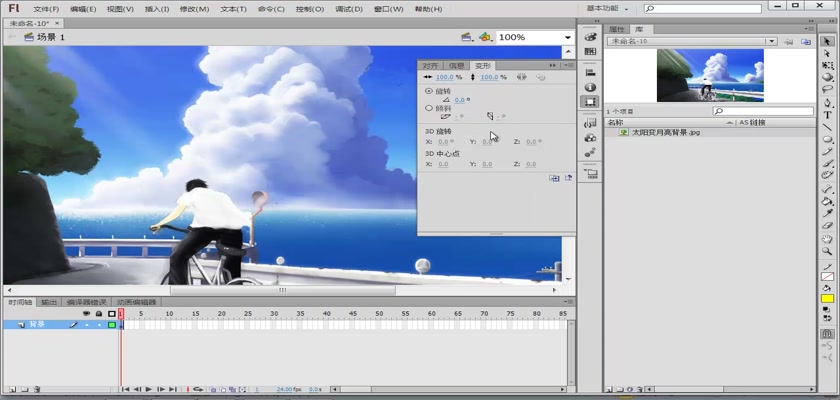Select library item 太阳变月亮背景.jpg
This screenshot has width=840, height=400.
tap(666, 132)
